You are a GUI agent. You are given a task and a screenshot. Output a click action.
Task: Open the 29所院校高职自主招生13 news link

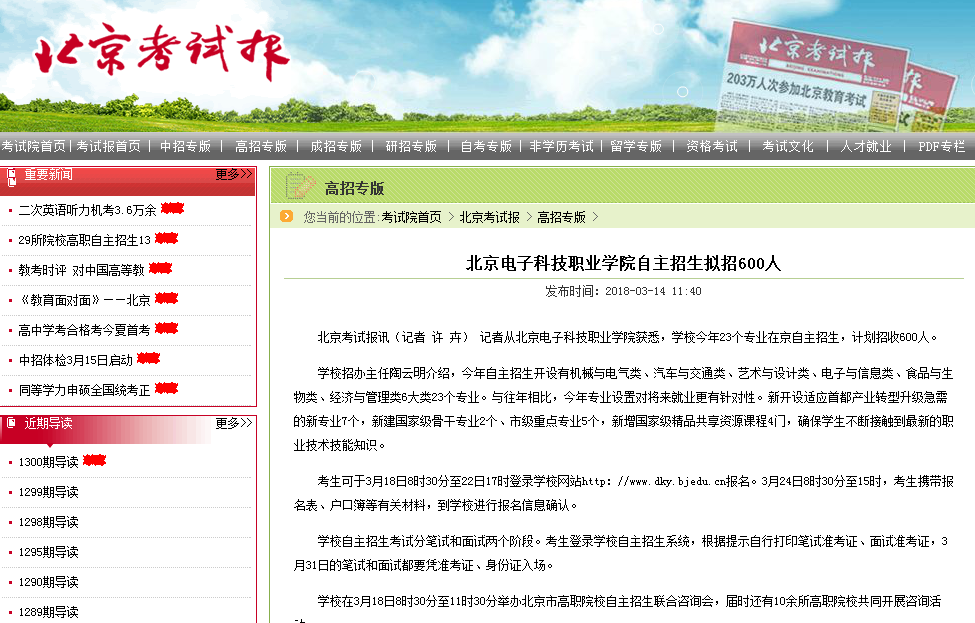[84, 240]
